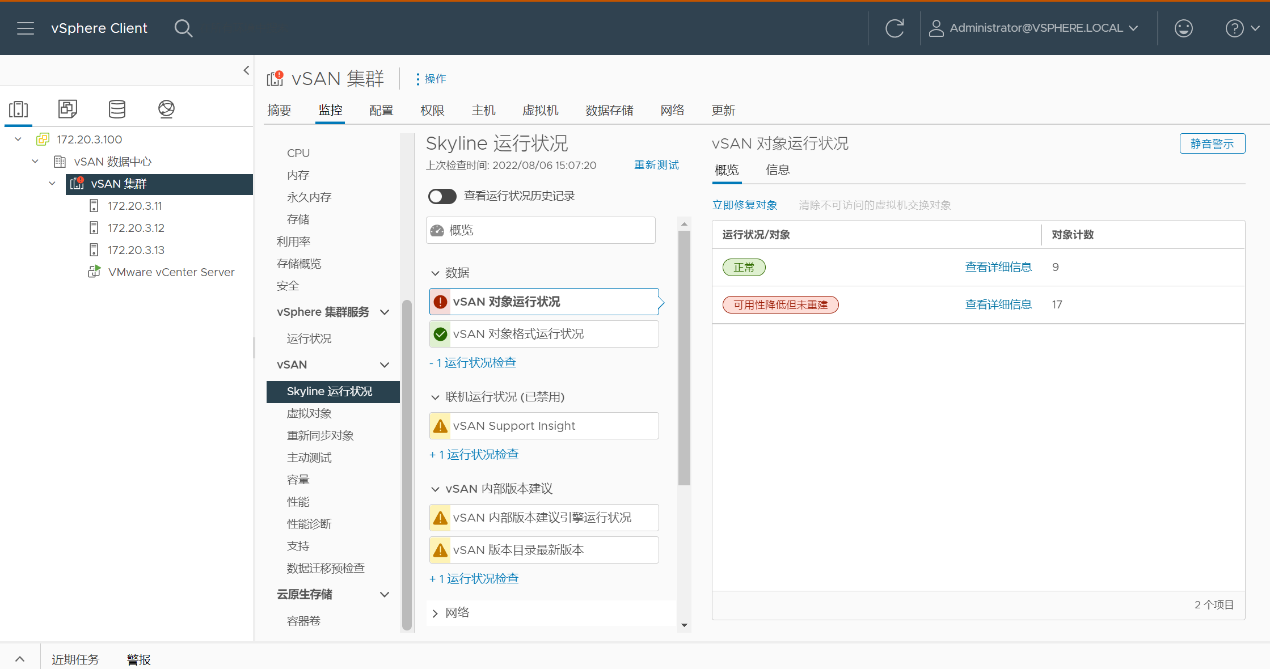Select host 172.20.3.12 in tree
The image size is (1270, 669).
coord(134,228)
